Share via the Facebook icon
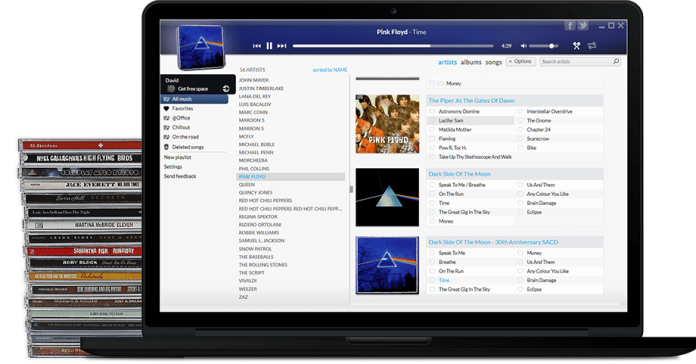The image size is (696, 364). 570,25
